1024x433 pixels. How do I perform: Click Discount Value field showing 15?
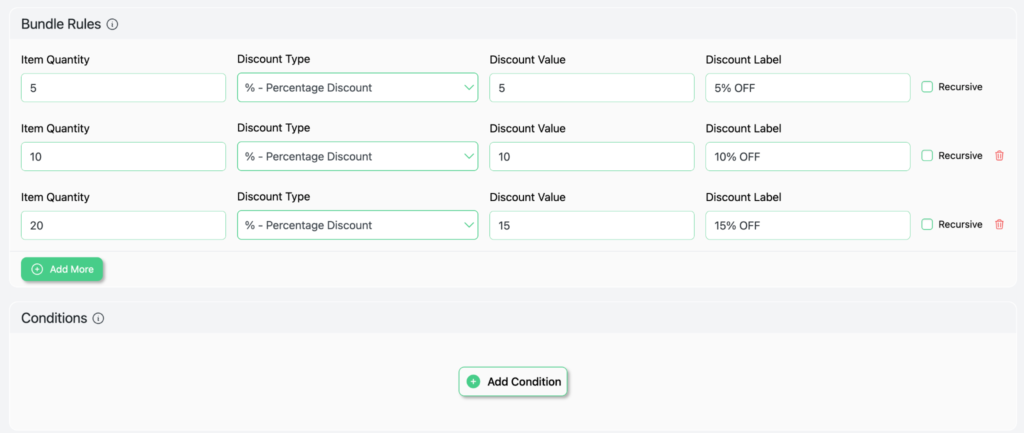591,226
